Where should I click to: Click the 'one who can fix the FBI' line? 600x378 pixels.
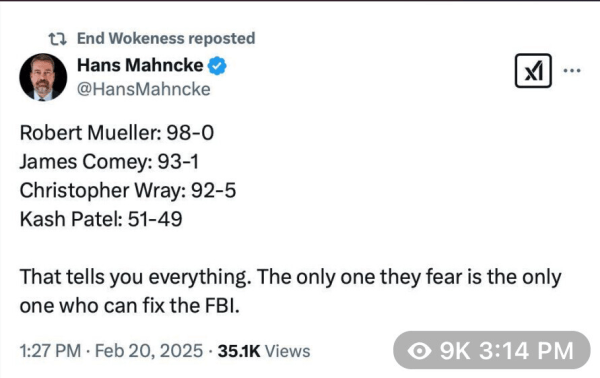coord(130,306)
